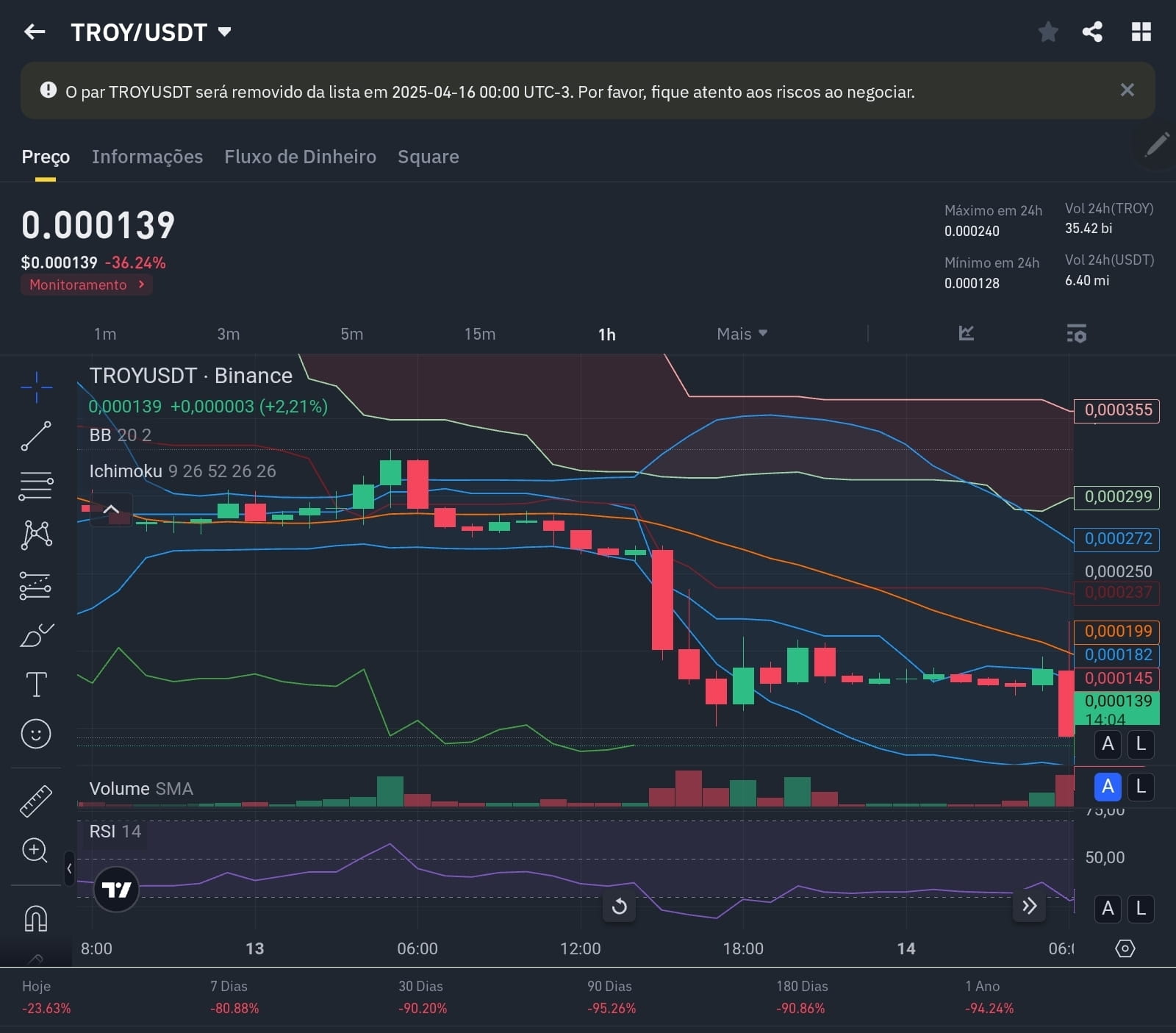Viewport: 1176px width, 1033px height.
Task: Click the 0,000272 price axis label
Action: click(x=1117, y=539)
